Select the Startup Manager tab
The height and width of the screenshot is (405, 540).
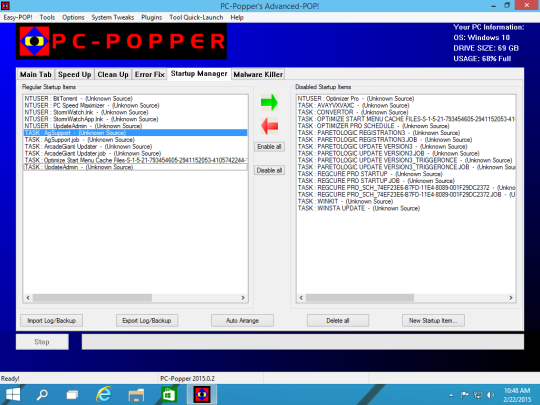(x=199, y=74)
